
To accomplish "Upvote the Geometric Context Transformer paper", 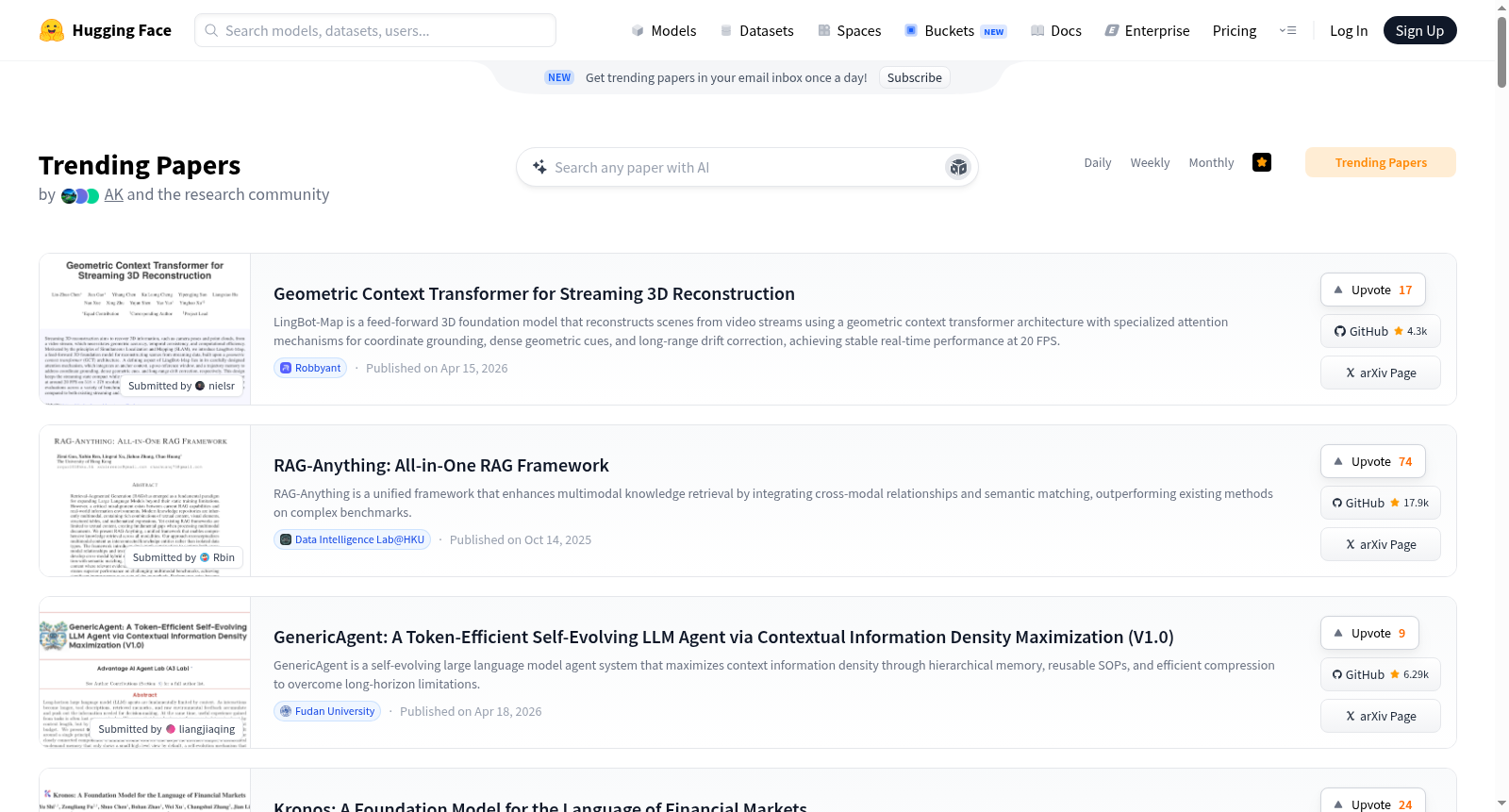I will tap(1372, 290).
